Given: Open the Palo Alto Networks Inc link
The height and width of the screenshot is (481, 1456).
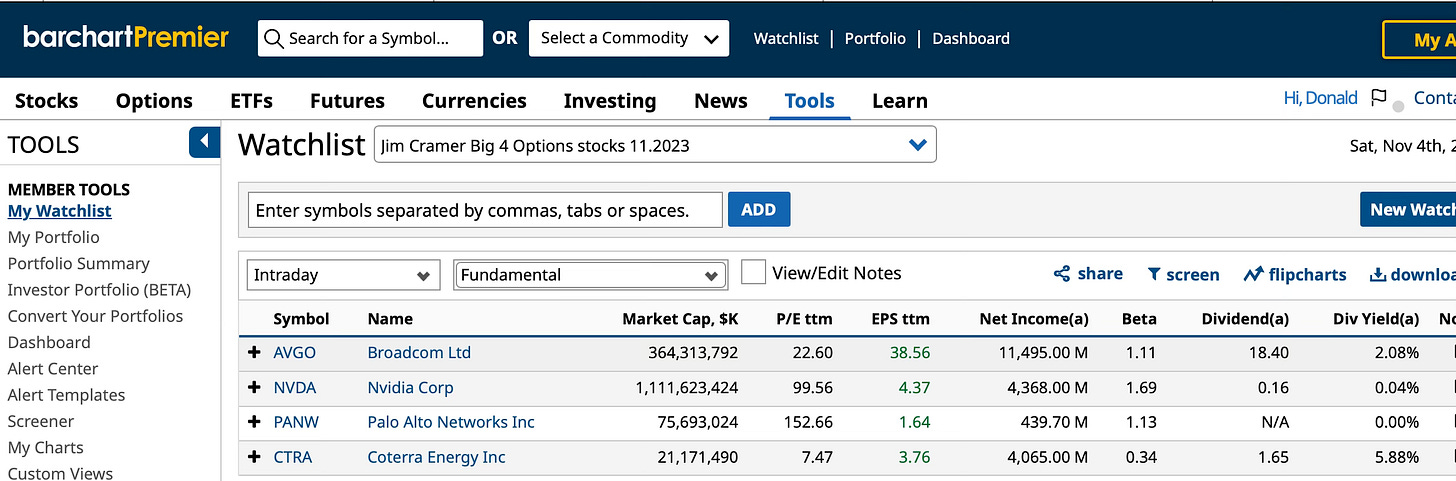Looking at the screenshot, I should point(451,422).
